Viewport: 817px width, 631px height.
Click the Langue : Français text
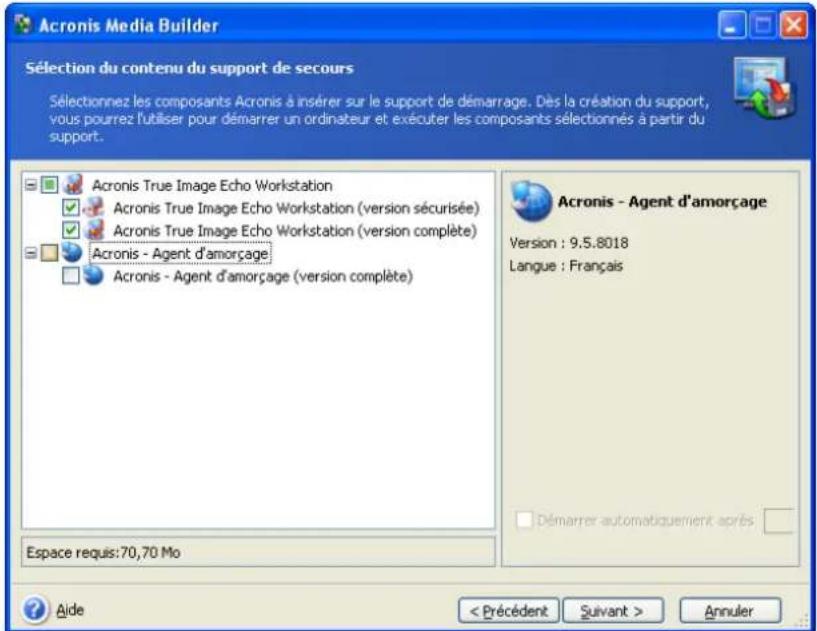coord(566,266)
